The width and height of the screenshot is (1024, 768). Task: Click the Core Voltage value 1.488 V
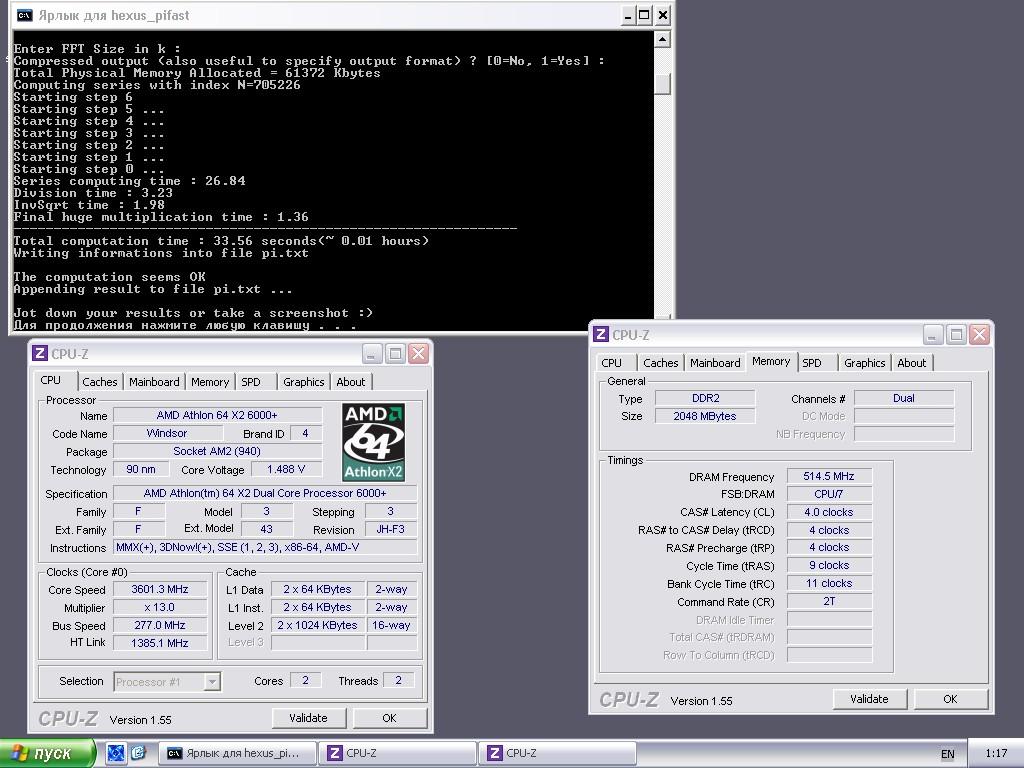[286, 470]
